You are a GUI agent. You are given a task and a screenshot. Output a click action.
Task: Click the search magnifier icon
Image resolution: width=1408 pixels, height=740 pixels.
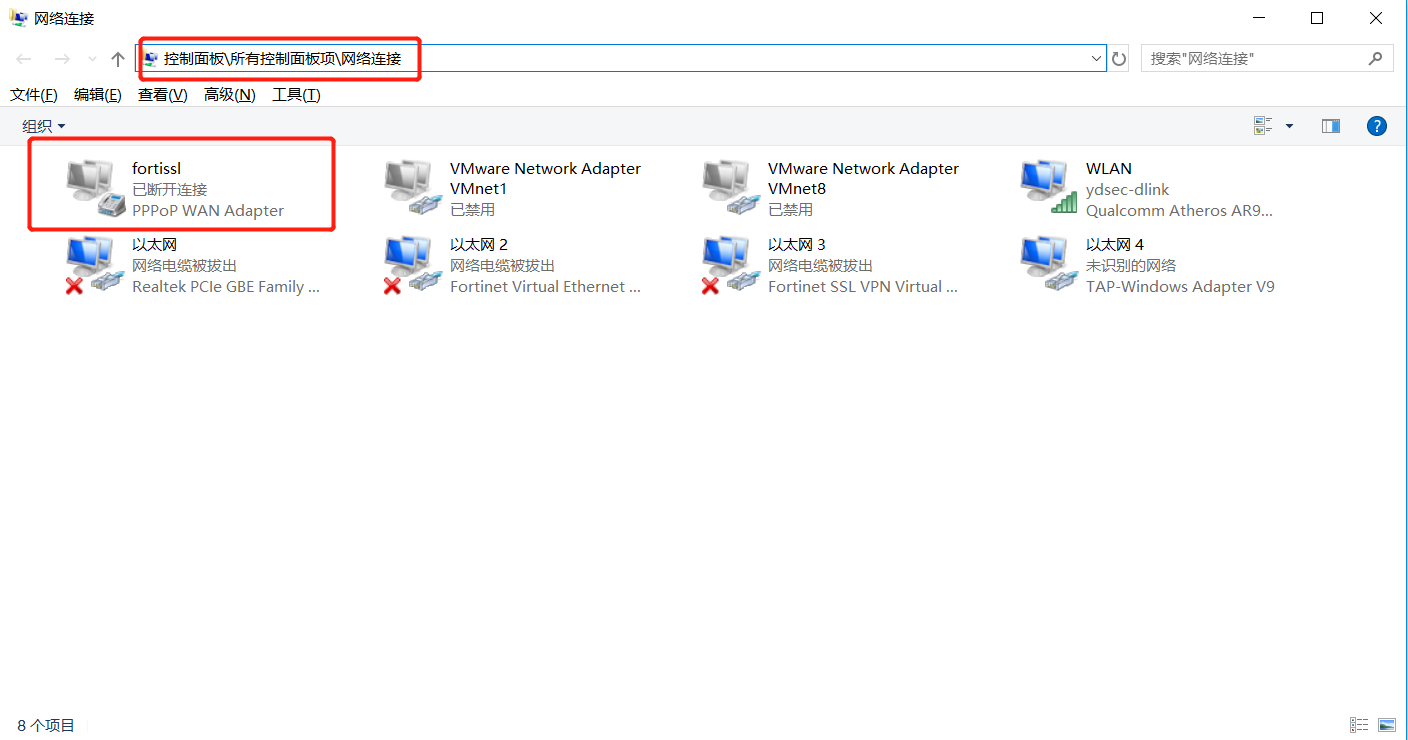[1376, 58]
